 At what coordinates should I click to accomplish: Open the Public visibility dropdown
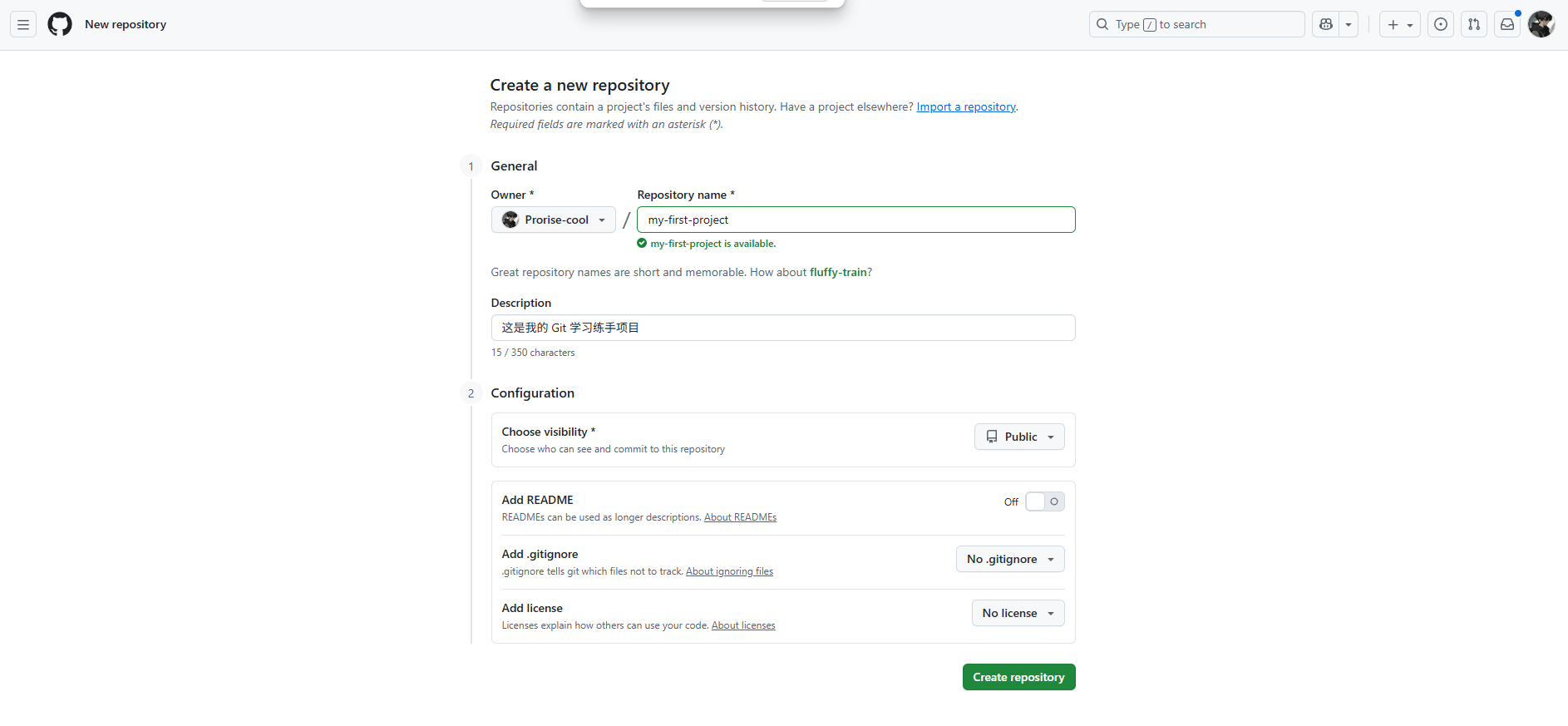pyautogui.click(x=1019, y=437)
